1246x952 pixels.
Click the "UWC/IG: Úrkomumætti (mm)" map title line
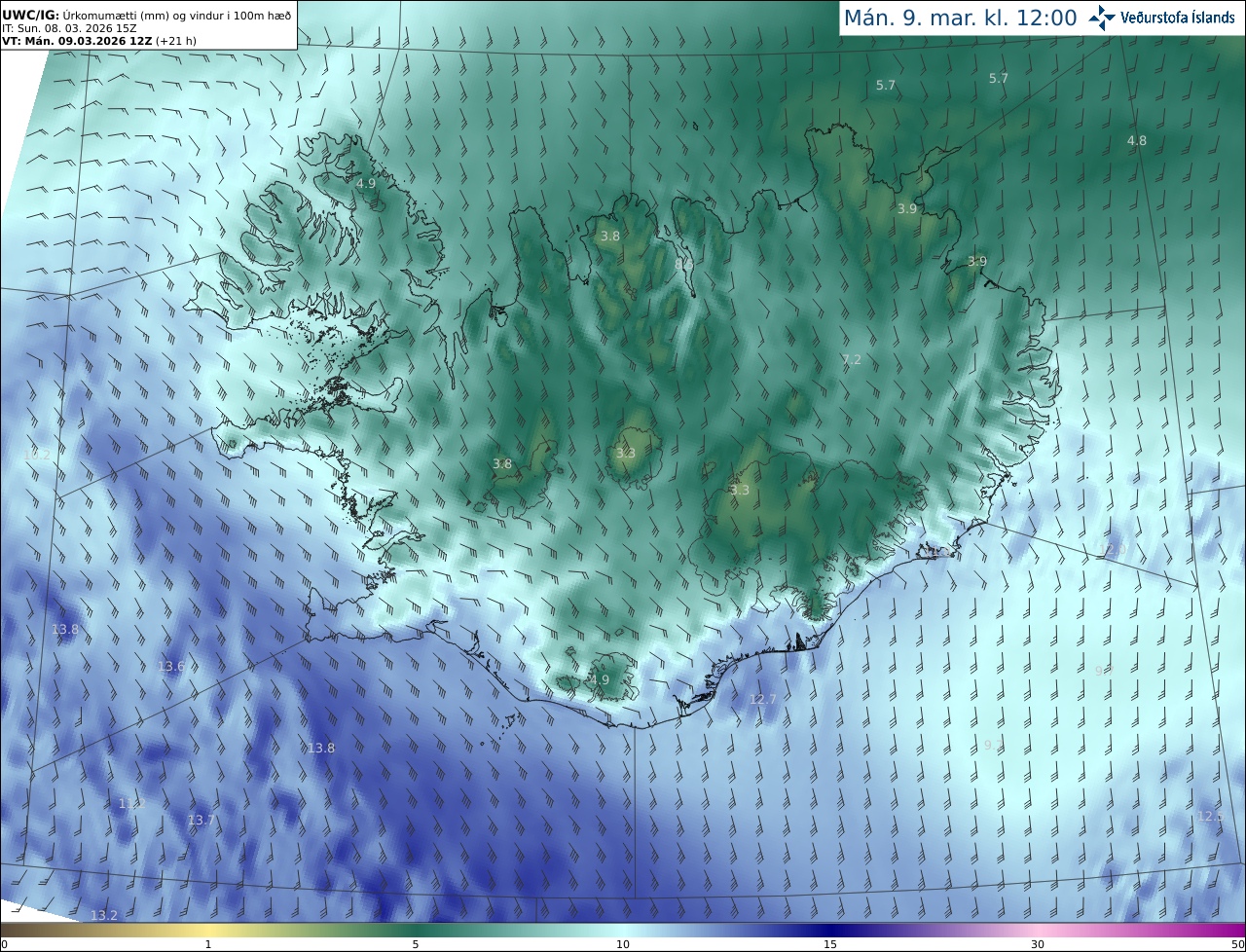click(146, 14)
